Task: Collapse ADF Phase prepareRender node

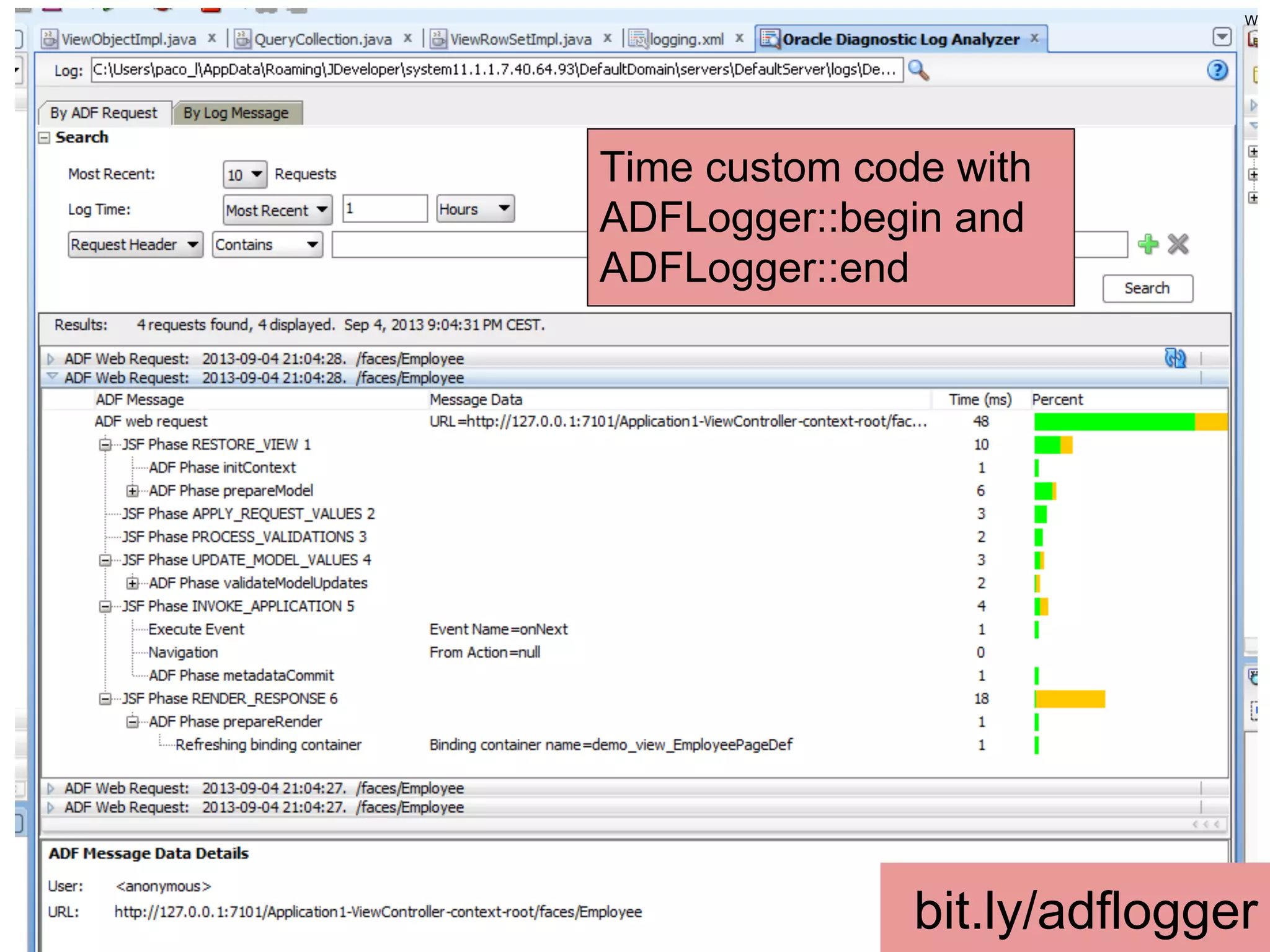Action: click(x=132, y=722)
